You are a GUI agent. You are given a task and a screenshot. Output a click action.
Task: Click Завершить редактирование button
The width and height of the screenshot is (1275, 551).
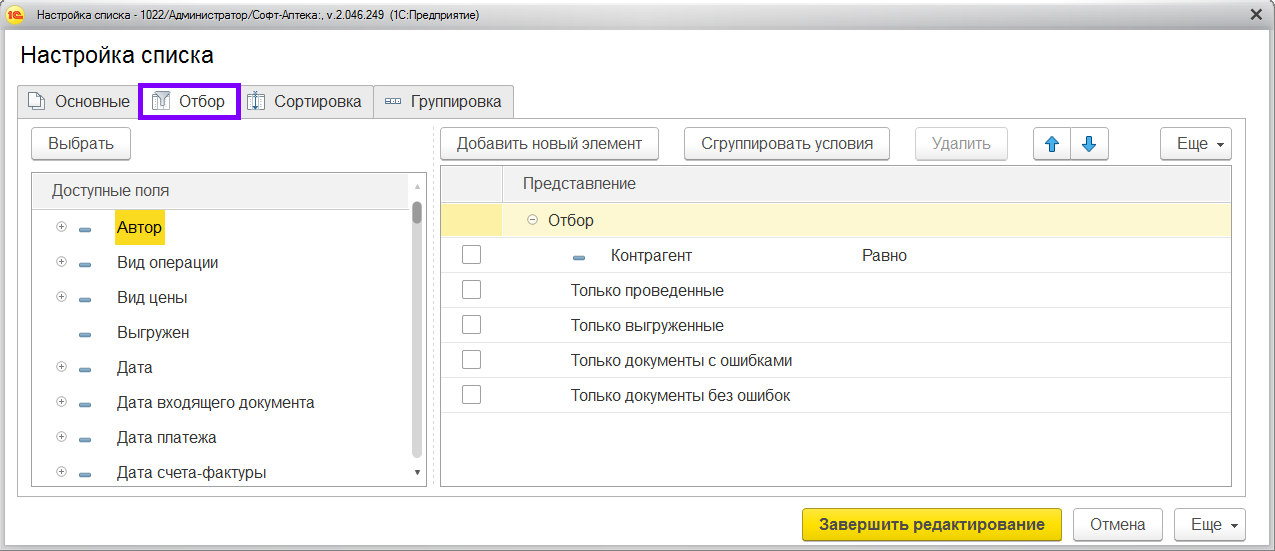coord(932,525)
